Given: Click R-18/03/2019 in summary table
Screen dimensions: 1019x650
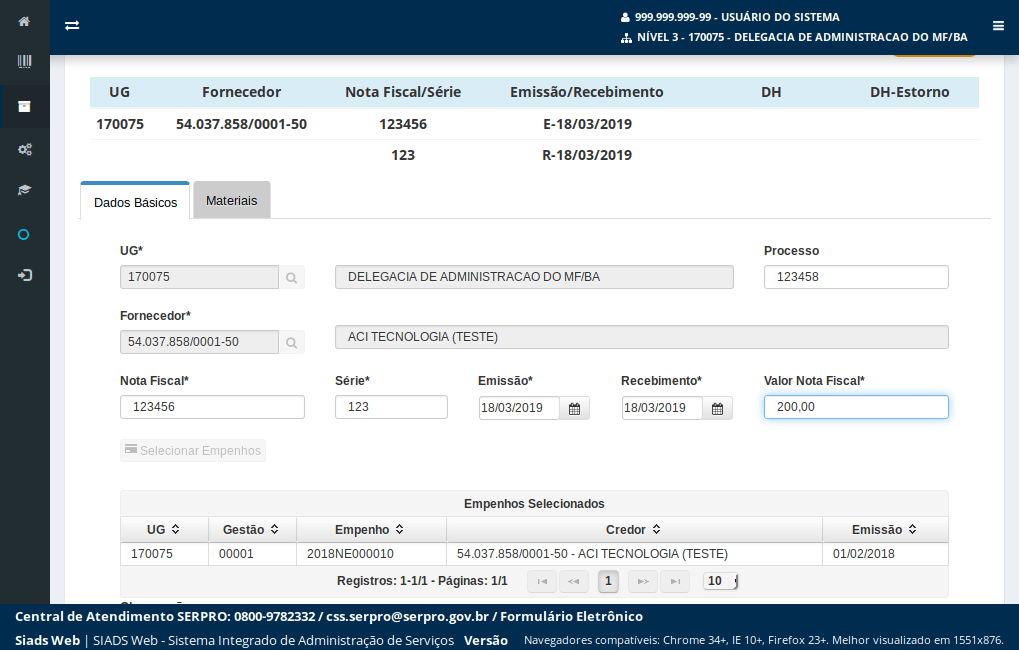Looking at the screenshot, I should (587, 155).
